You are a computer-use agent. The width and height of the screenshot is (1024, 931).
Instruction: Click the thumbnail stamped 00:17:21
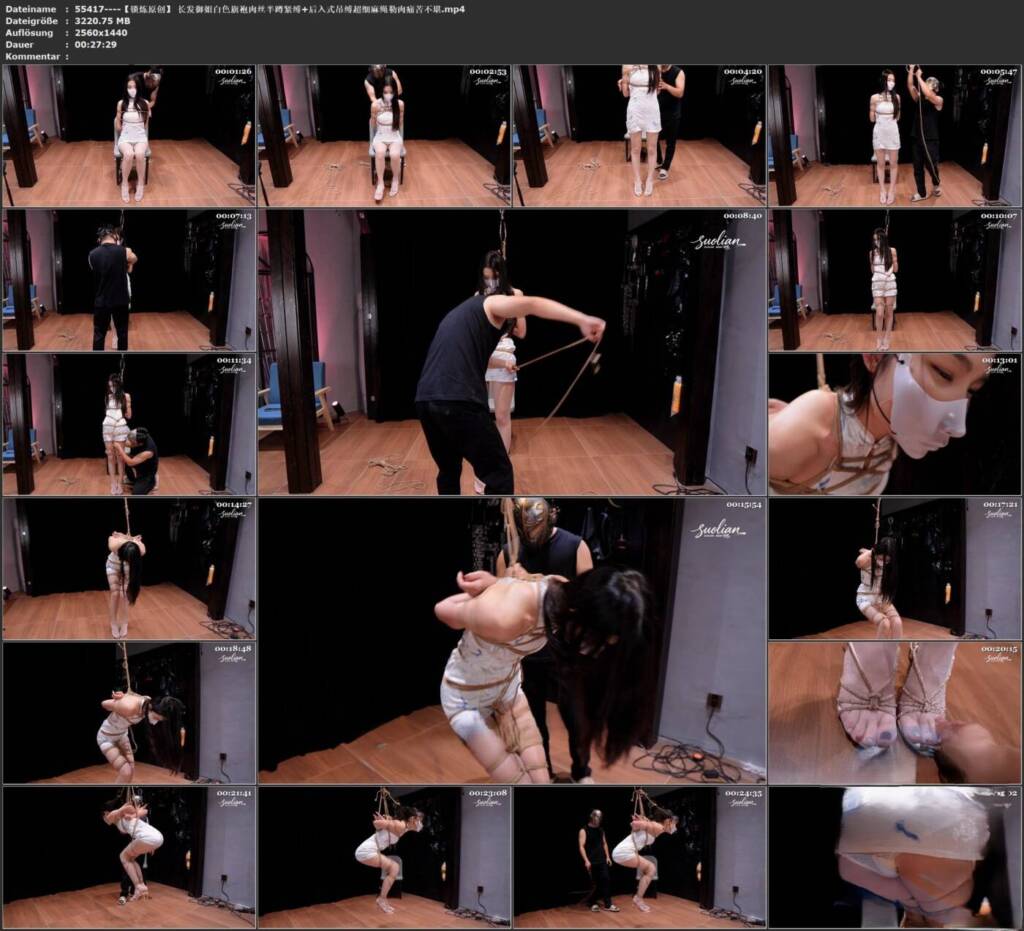click(x=895, y=569)
